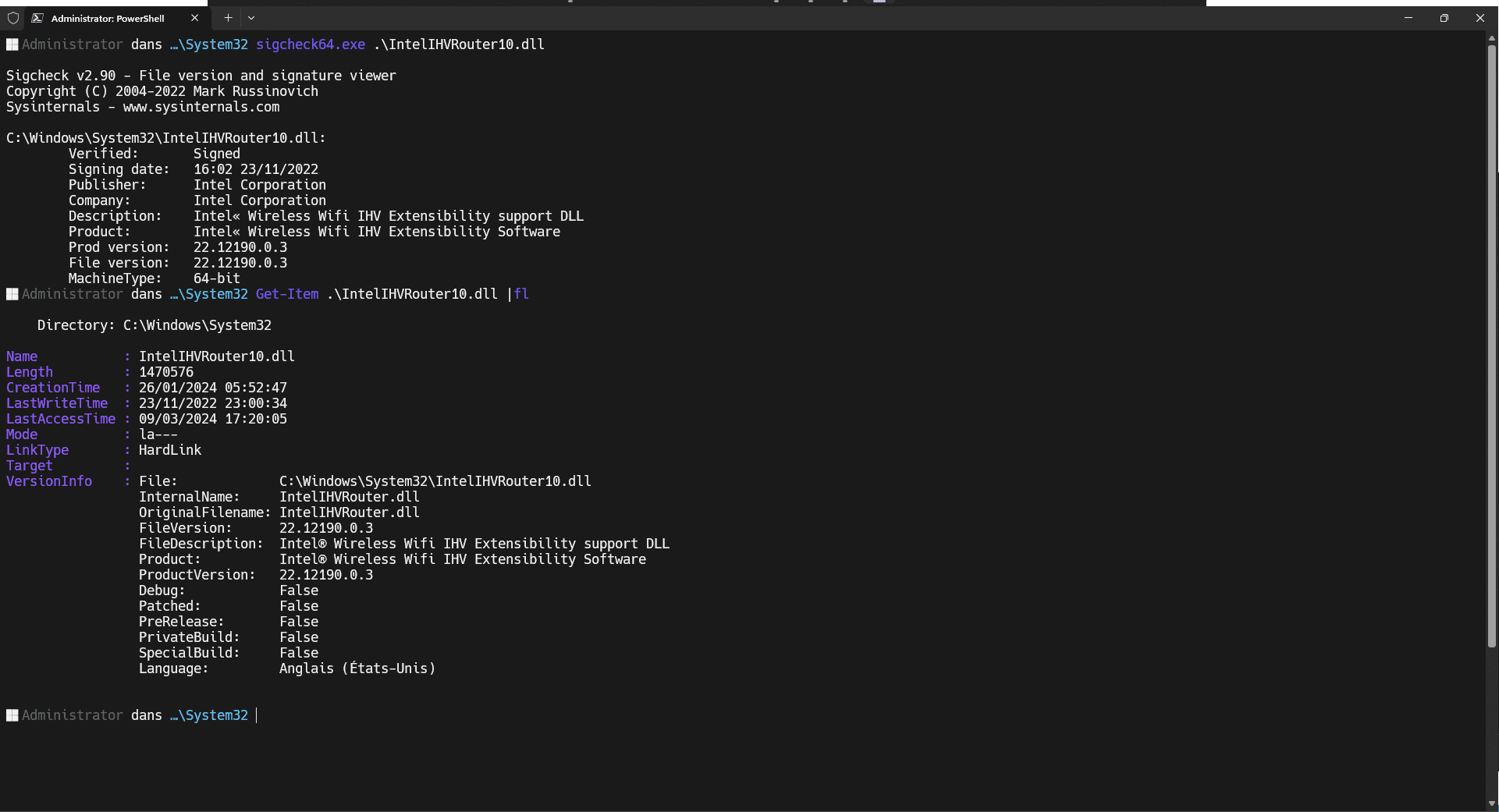This screenshot has height=812, width=1499.
Task: Click LastAccessTime value 09/03/2024 17:20:05
Action: tap(213, 419)
